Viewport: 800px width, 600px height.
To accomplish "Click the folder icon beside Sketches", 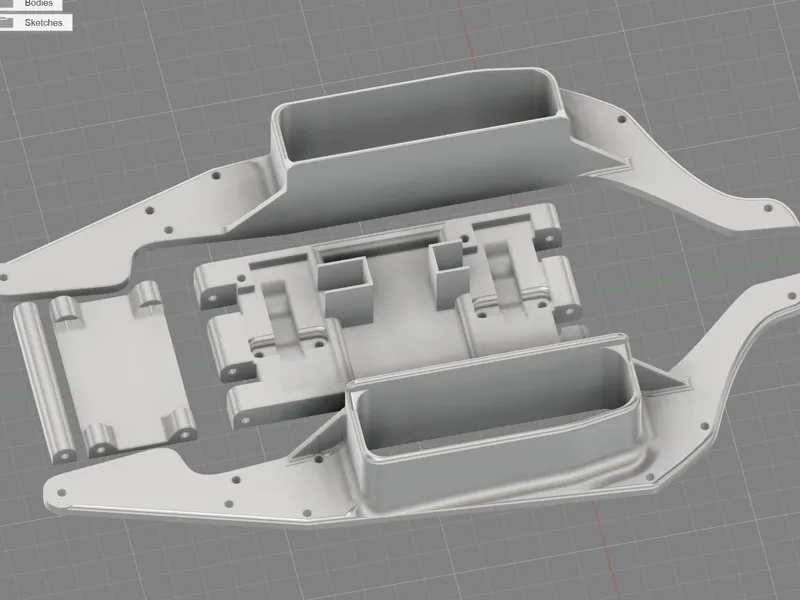I will 7,22.
